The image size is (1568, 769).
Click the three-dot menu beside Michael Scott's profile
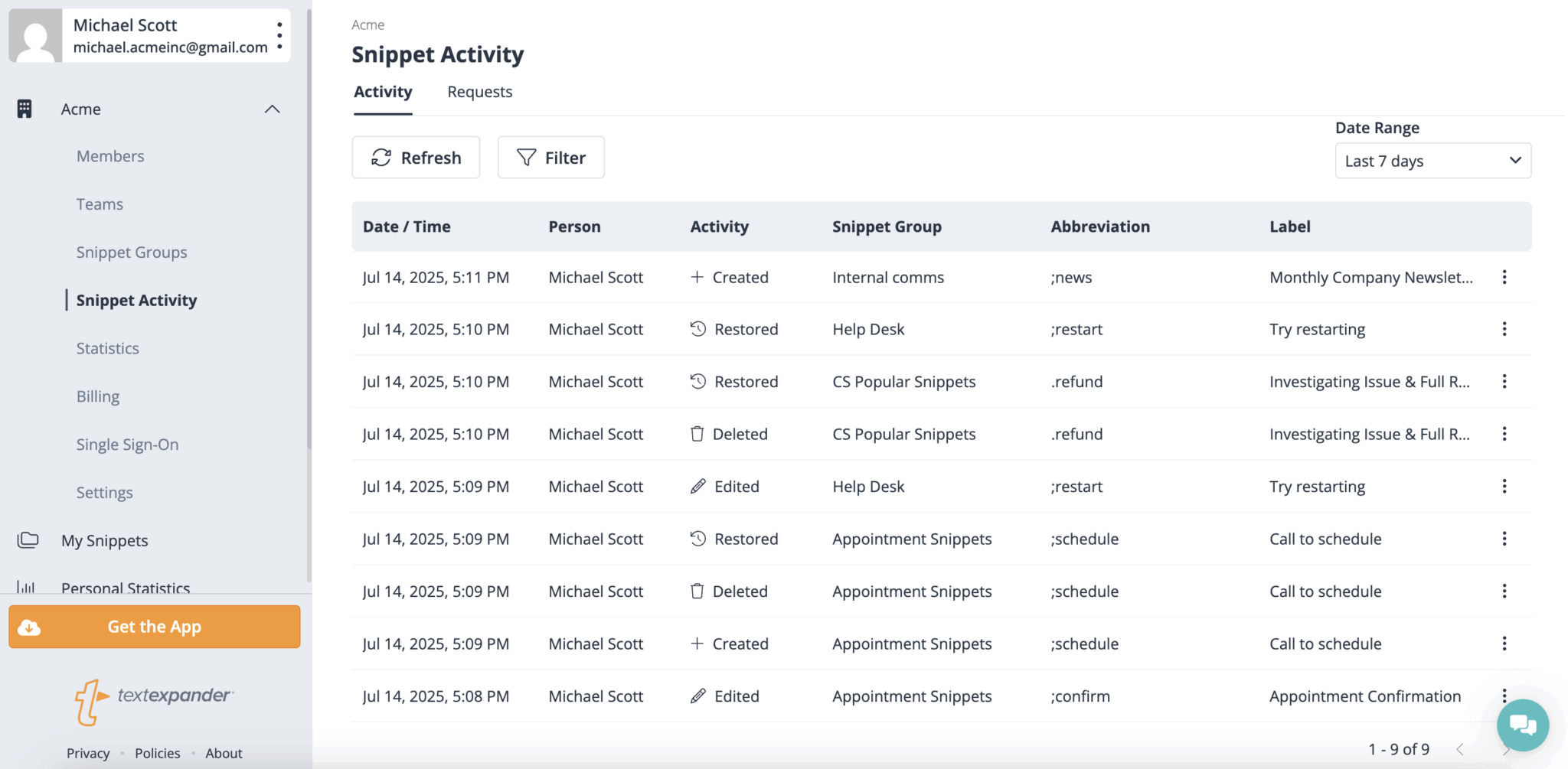(279, 35)
